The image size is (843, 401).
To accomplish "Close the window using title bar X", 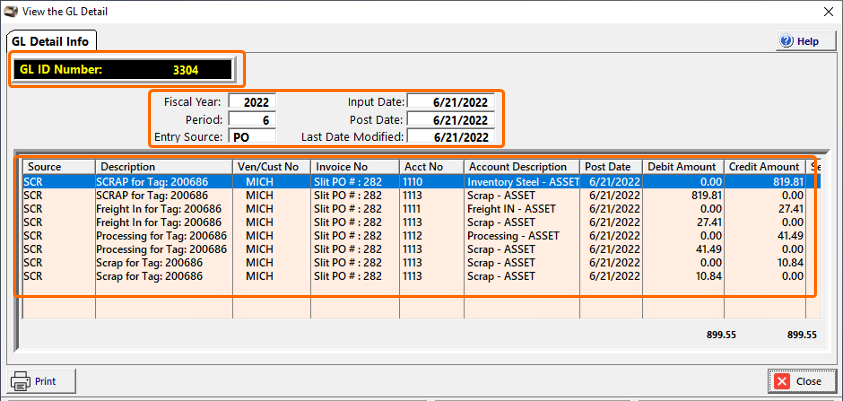I will pos(825,11).
